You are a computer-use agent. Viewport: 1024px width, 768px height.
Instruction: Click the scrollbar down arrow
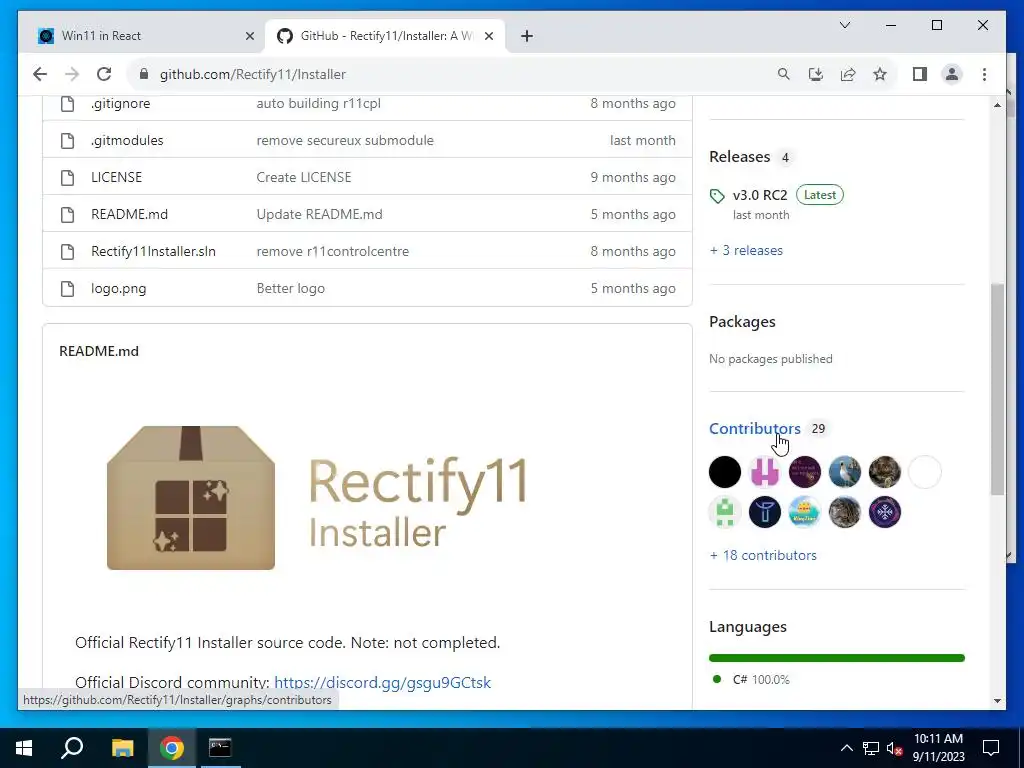point(997,701)
